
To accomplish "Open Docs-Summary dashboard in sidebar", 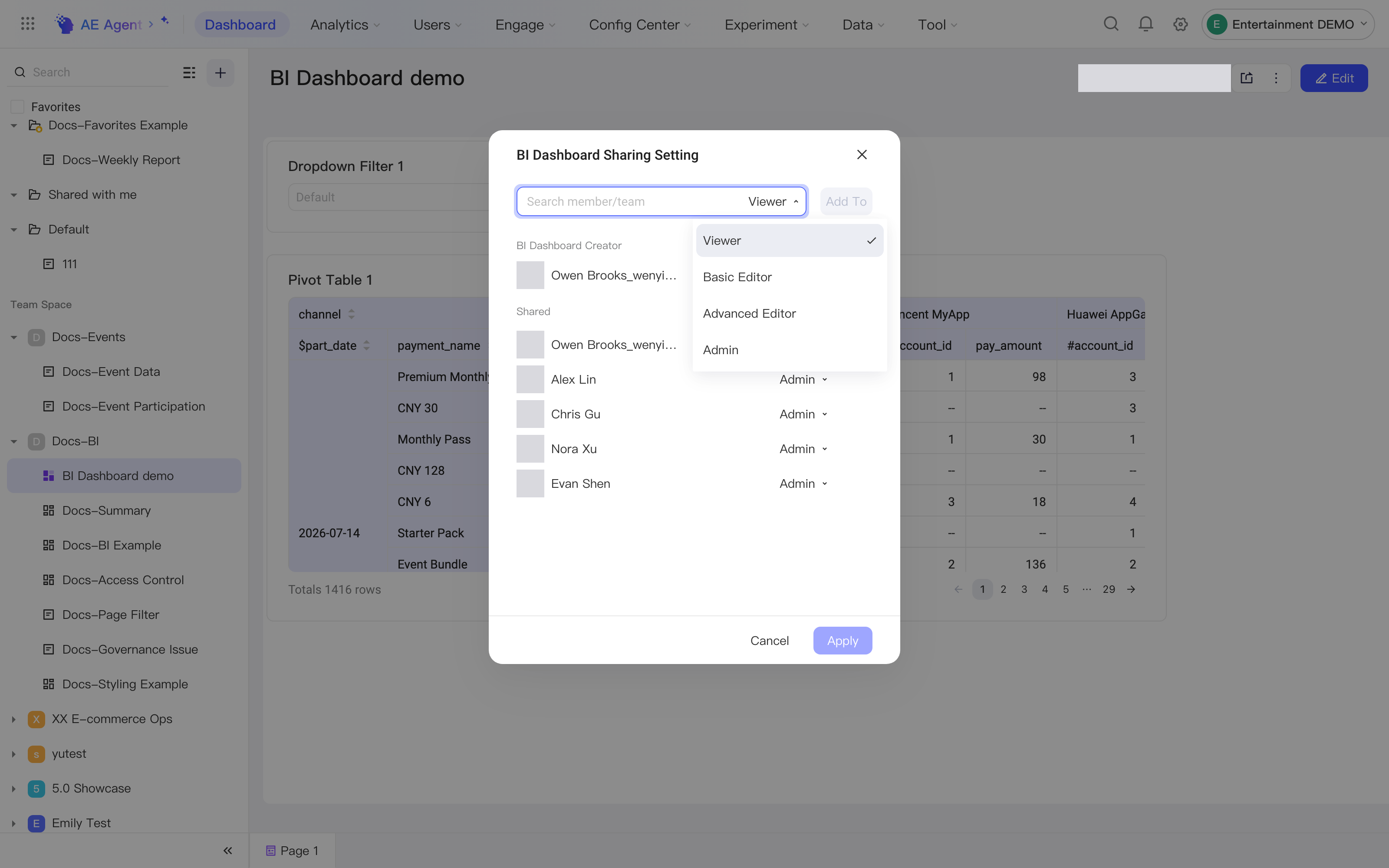I will pos(124,510).
